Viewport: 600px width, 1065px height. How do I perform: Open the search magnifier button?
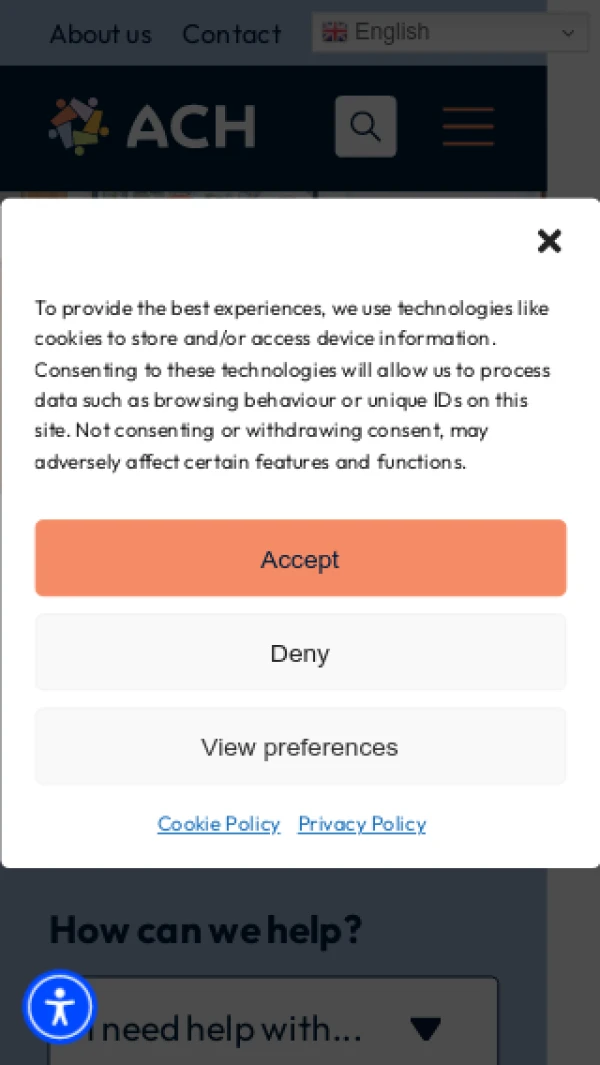365,127
